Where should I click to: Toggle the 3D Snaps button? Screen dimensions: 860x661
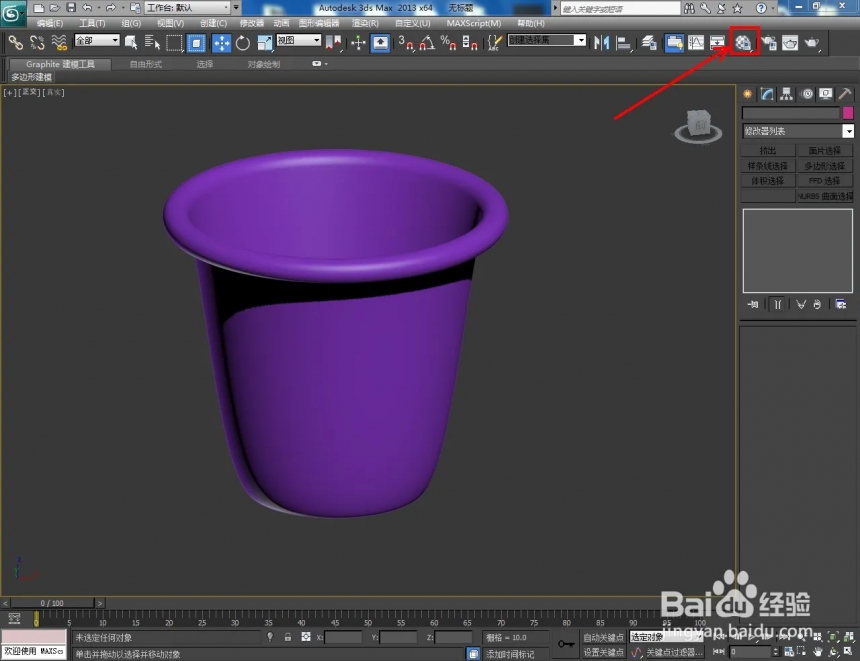tap(406, 42)
